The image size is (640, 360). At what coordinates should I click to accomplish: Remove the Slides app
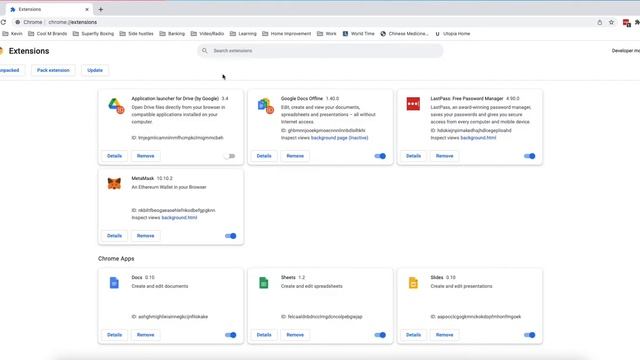point(444,335)
